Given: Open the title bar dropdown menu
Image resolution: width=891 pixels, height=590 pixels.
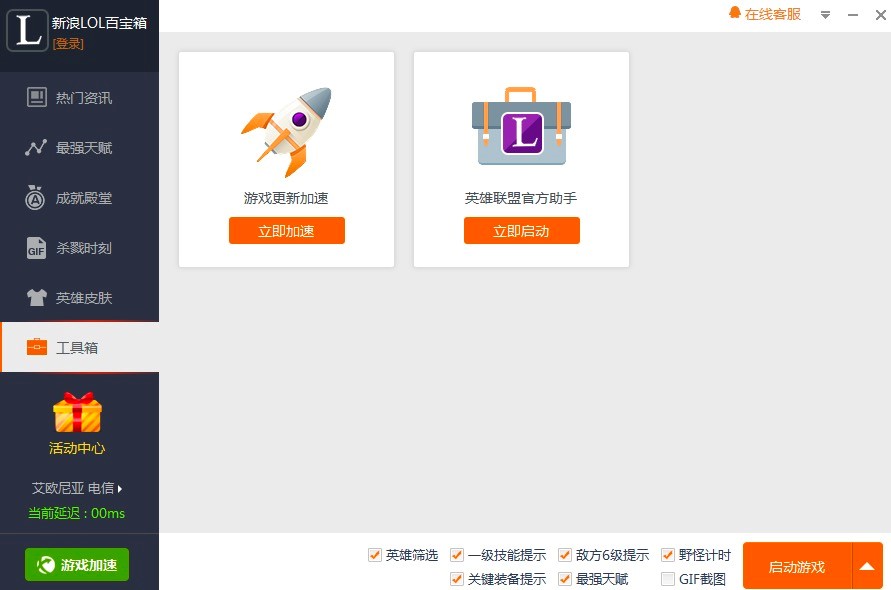Looking at the screenshot, I should pos(825,15).
